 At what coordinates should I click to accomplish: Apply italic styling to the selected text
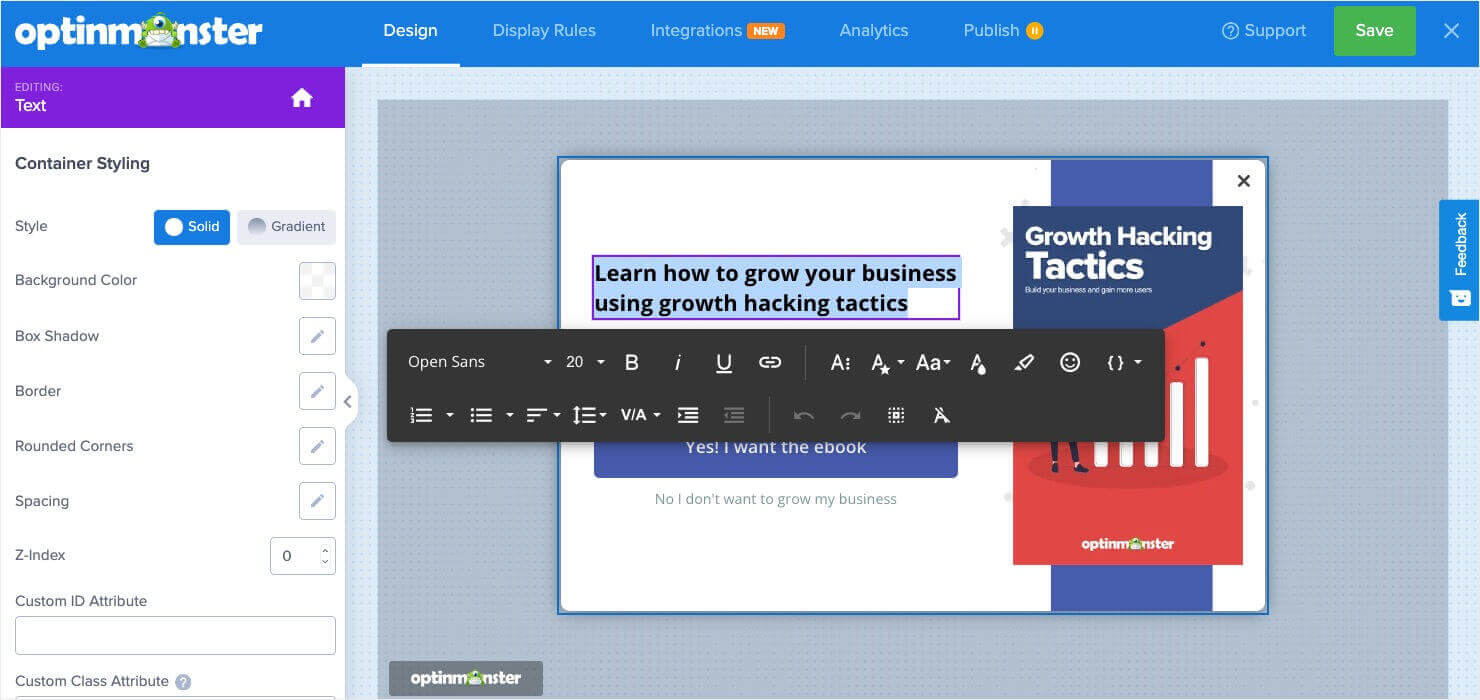click(677, 362)
